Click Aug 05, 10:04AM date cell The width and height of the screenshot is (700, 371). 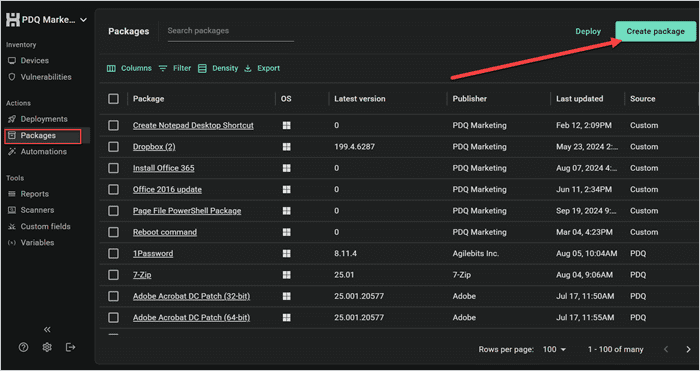tap(587, 254)
